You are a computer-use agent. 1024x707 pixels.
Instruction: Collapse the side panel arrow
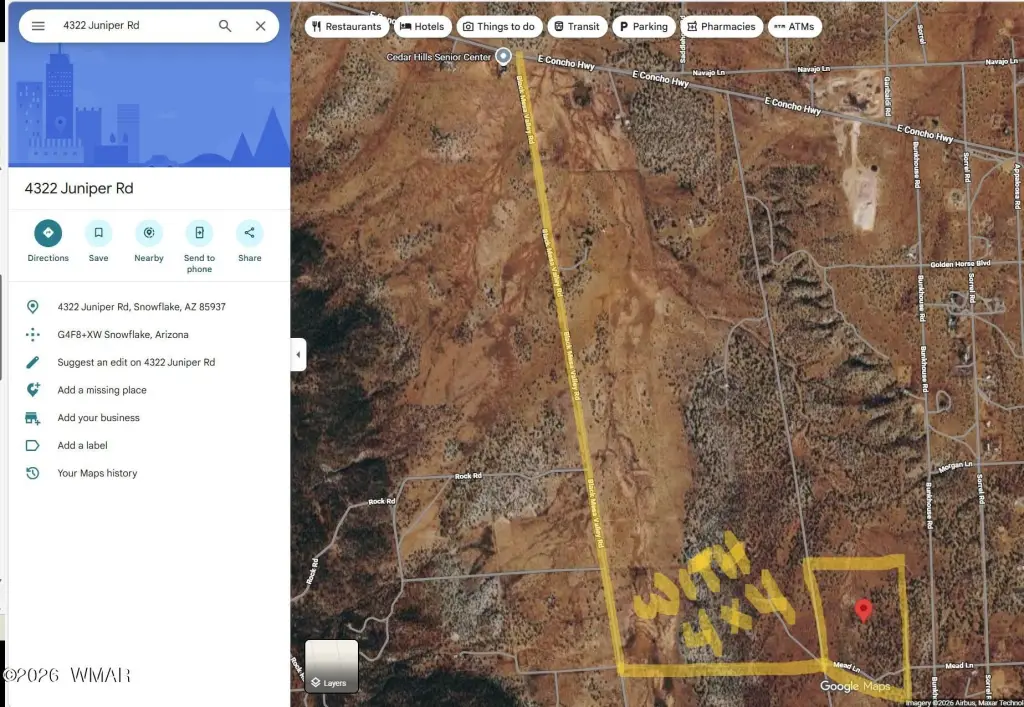[298, 354]
